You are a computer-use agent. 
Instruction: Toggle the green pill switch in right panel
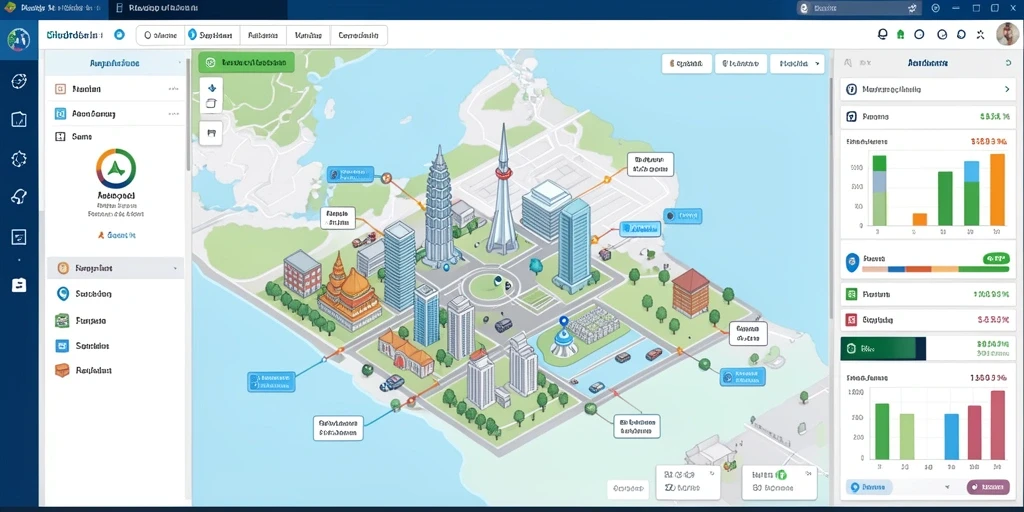coord(996,259)
